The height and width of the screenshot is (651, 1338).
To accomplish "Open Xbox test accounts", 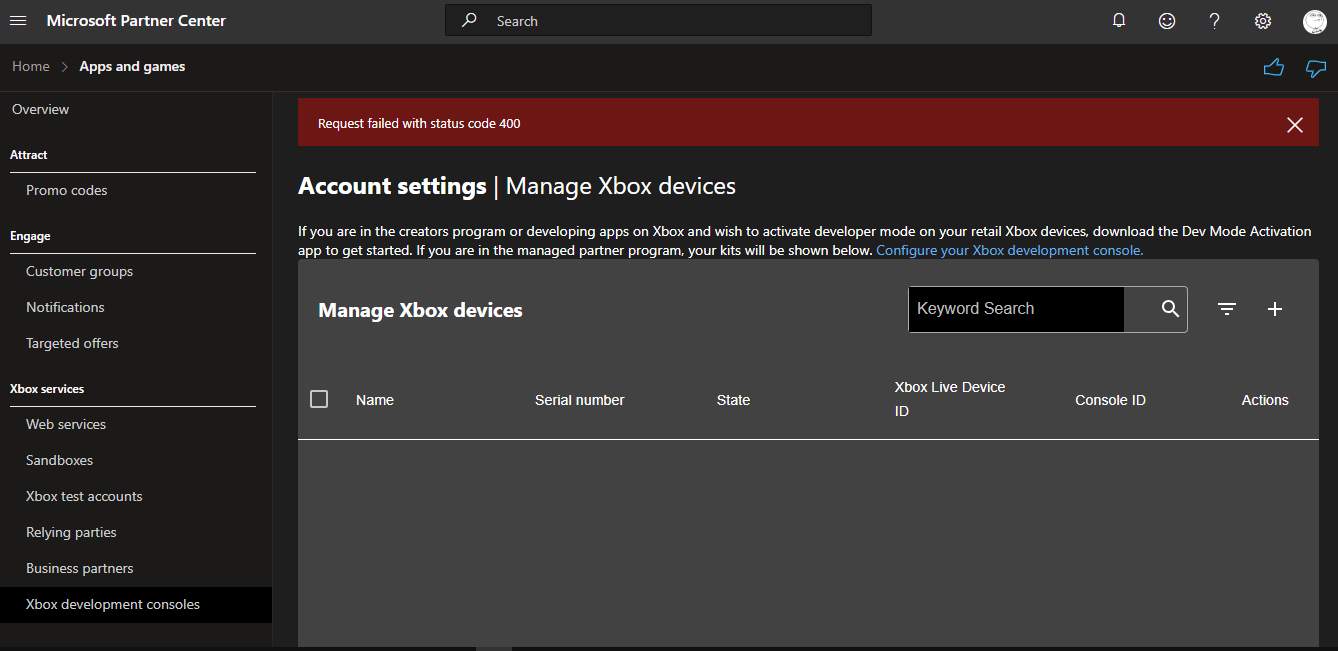I will point(84,496).
